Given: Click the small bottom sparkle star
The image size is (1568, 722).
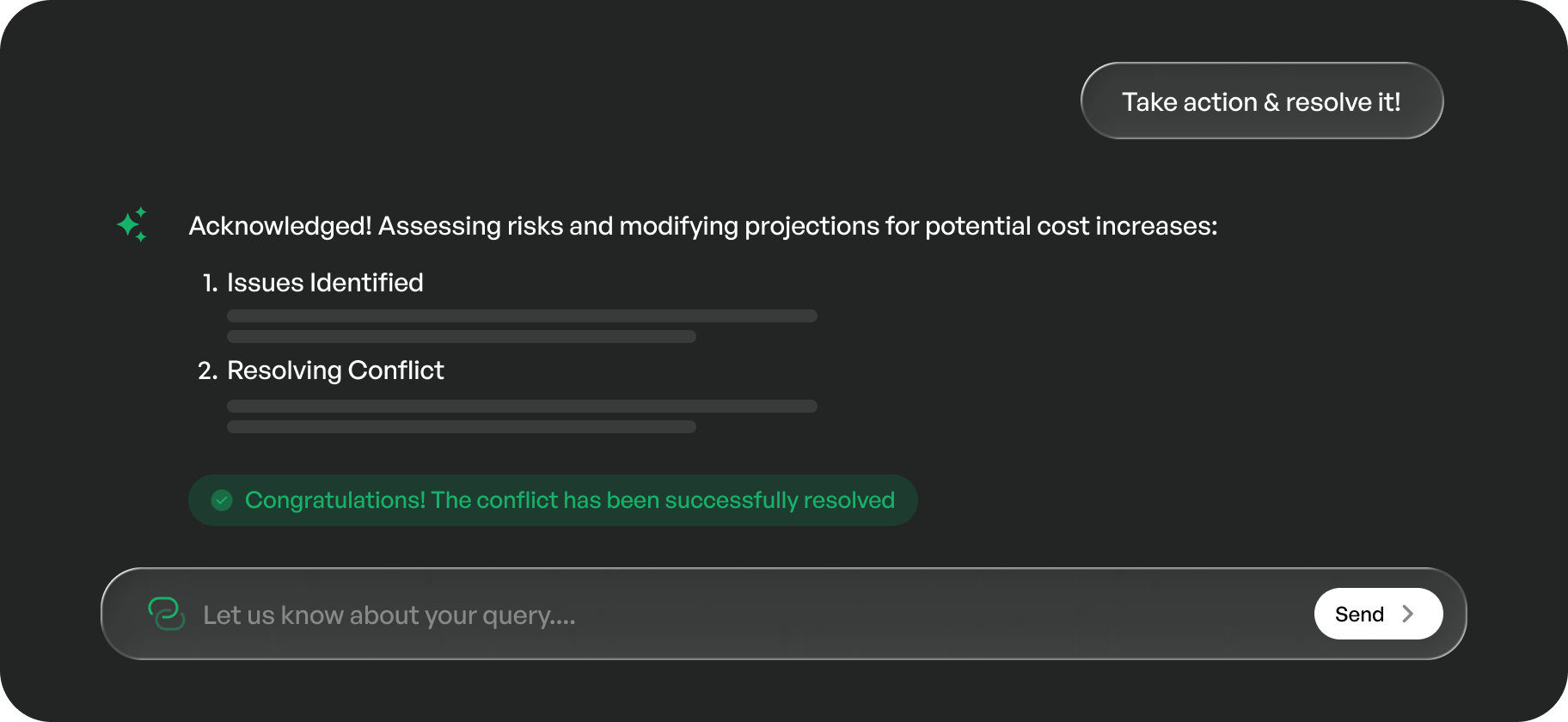Looking at the screenshot, I should [x=141, y=237].
